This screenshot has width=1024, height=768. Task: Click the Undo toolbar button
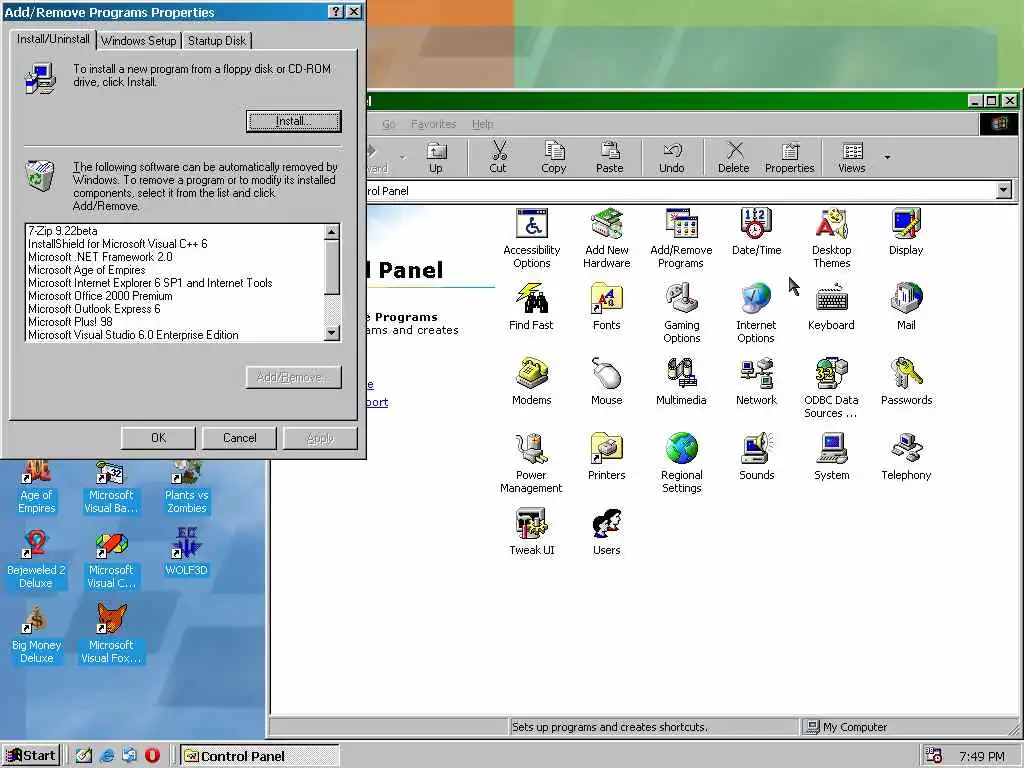tap(672, 158)
